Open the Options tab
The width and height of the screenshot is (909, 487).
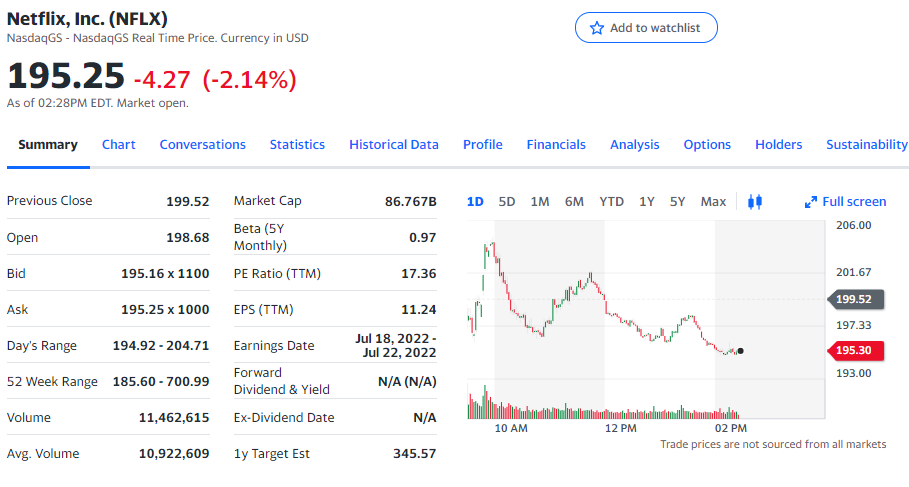(707, 144)
